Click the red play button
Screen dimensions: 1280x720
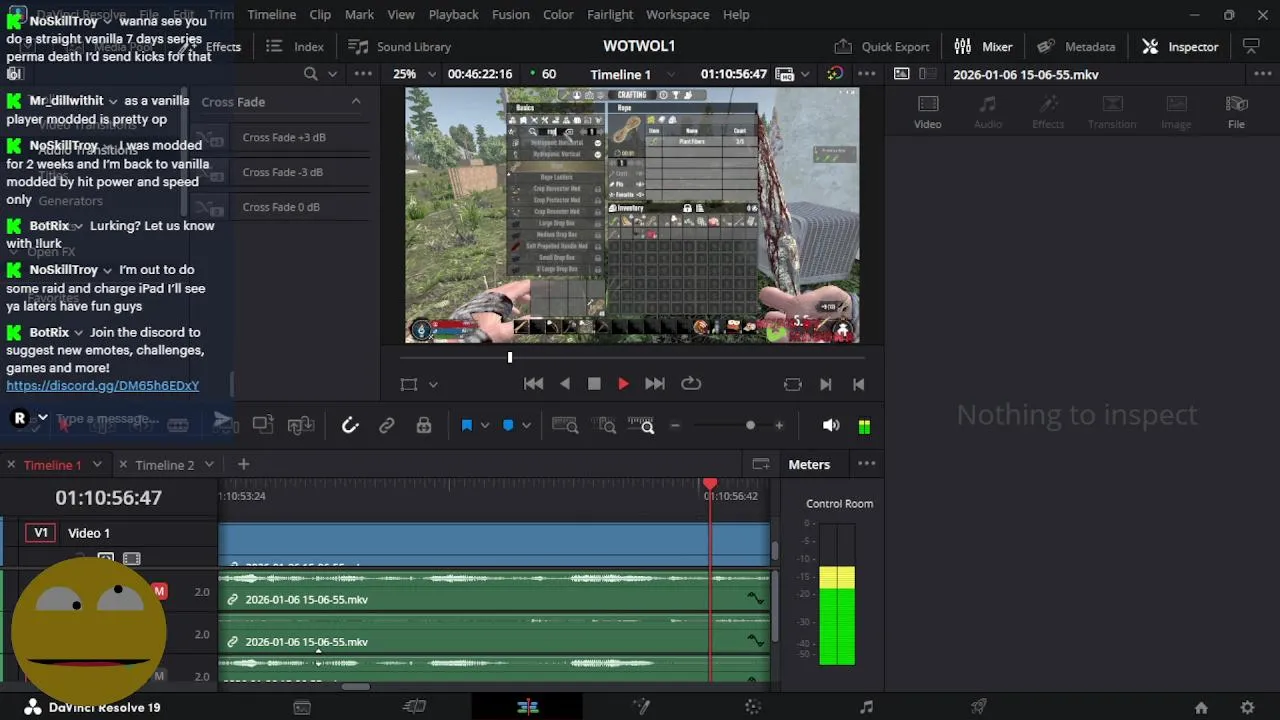[623, 384]
